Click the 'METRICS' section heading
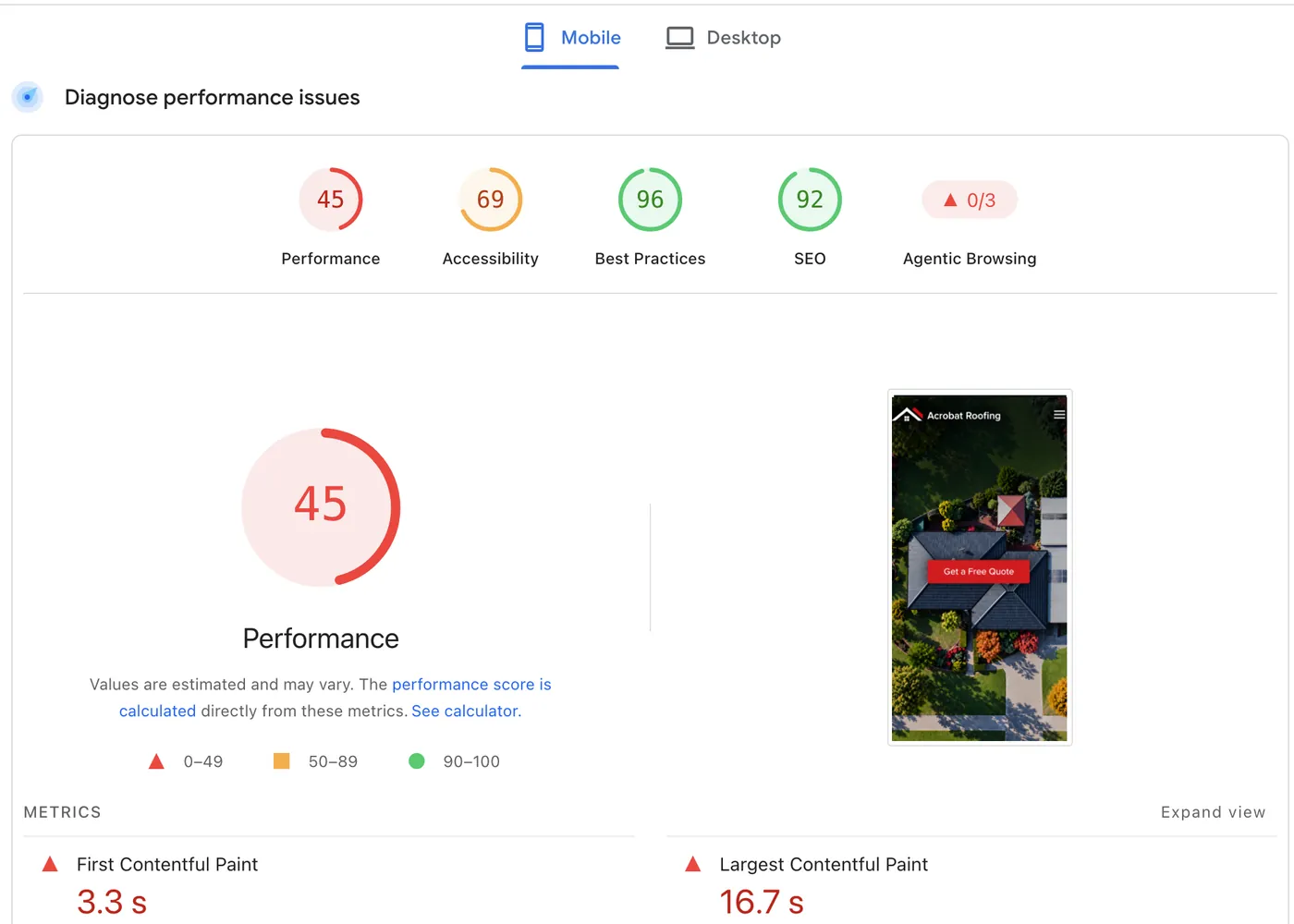 coord(63,812)
